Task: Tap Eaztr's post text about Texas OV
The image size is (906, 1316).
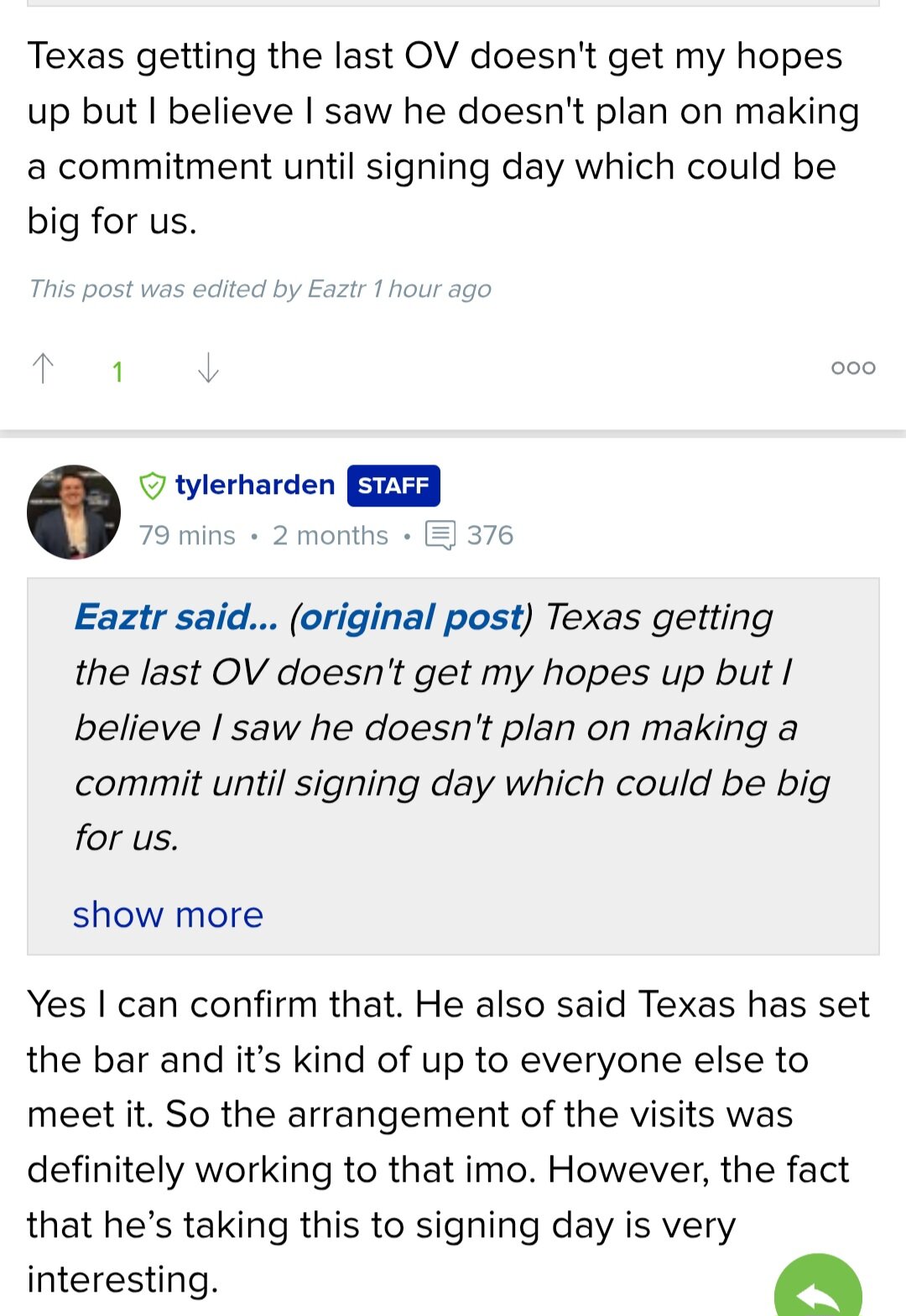Action: click(x=445, y=138)
